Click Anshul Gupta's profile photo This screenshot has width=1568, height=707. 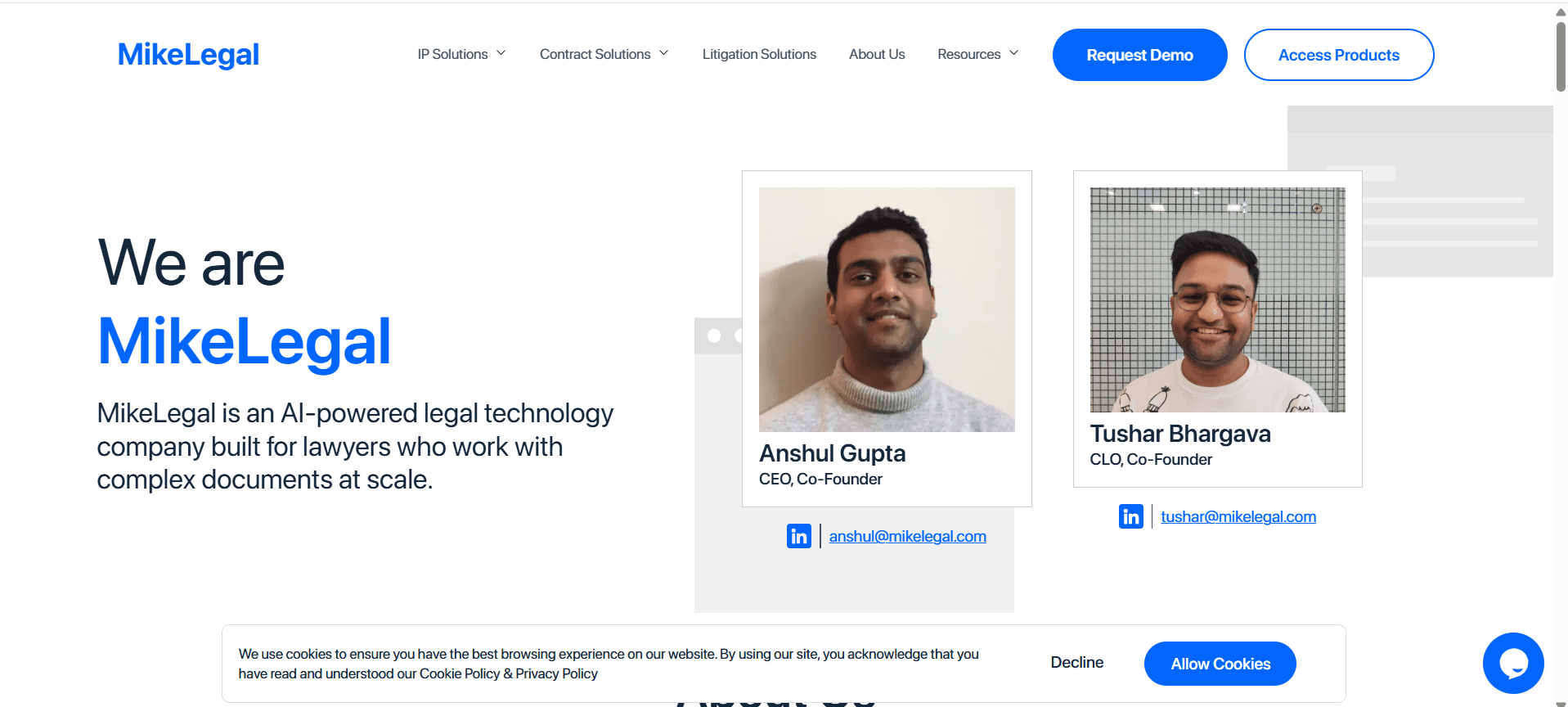[x=887, y=309]
